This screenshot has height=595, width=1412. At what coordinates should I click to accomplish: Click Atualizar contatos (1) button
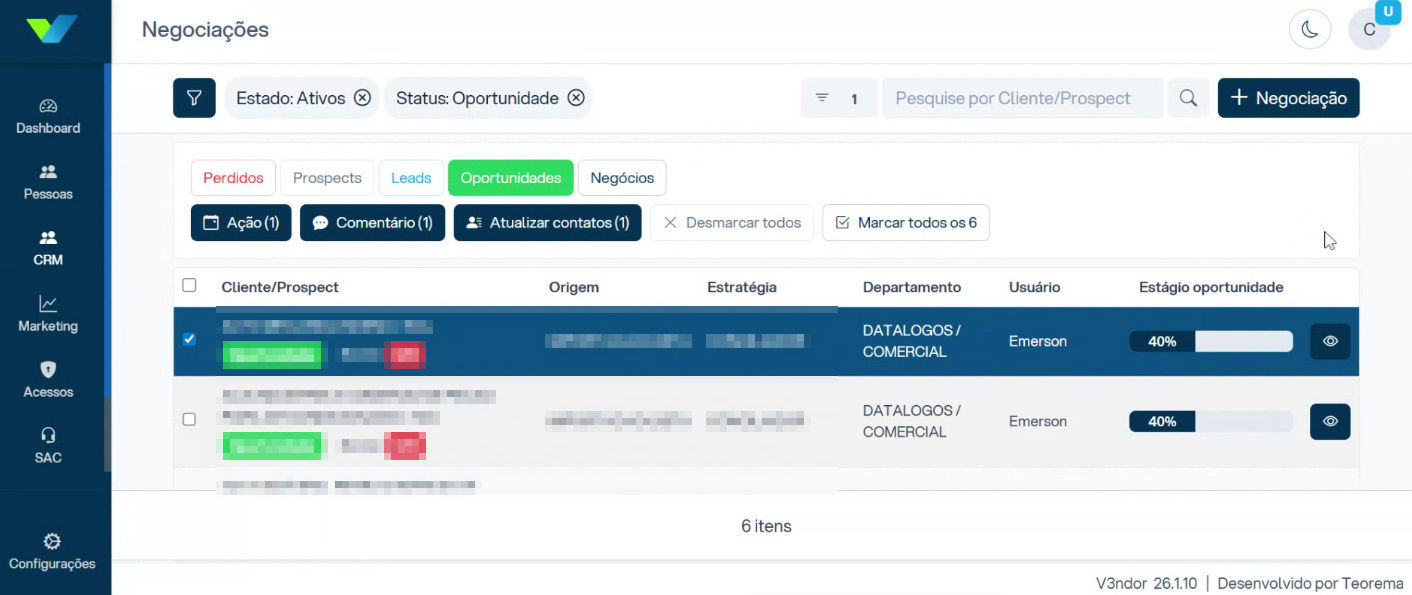[547, 223]
